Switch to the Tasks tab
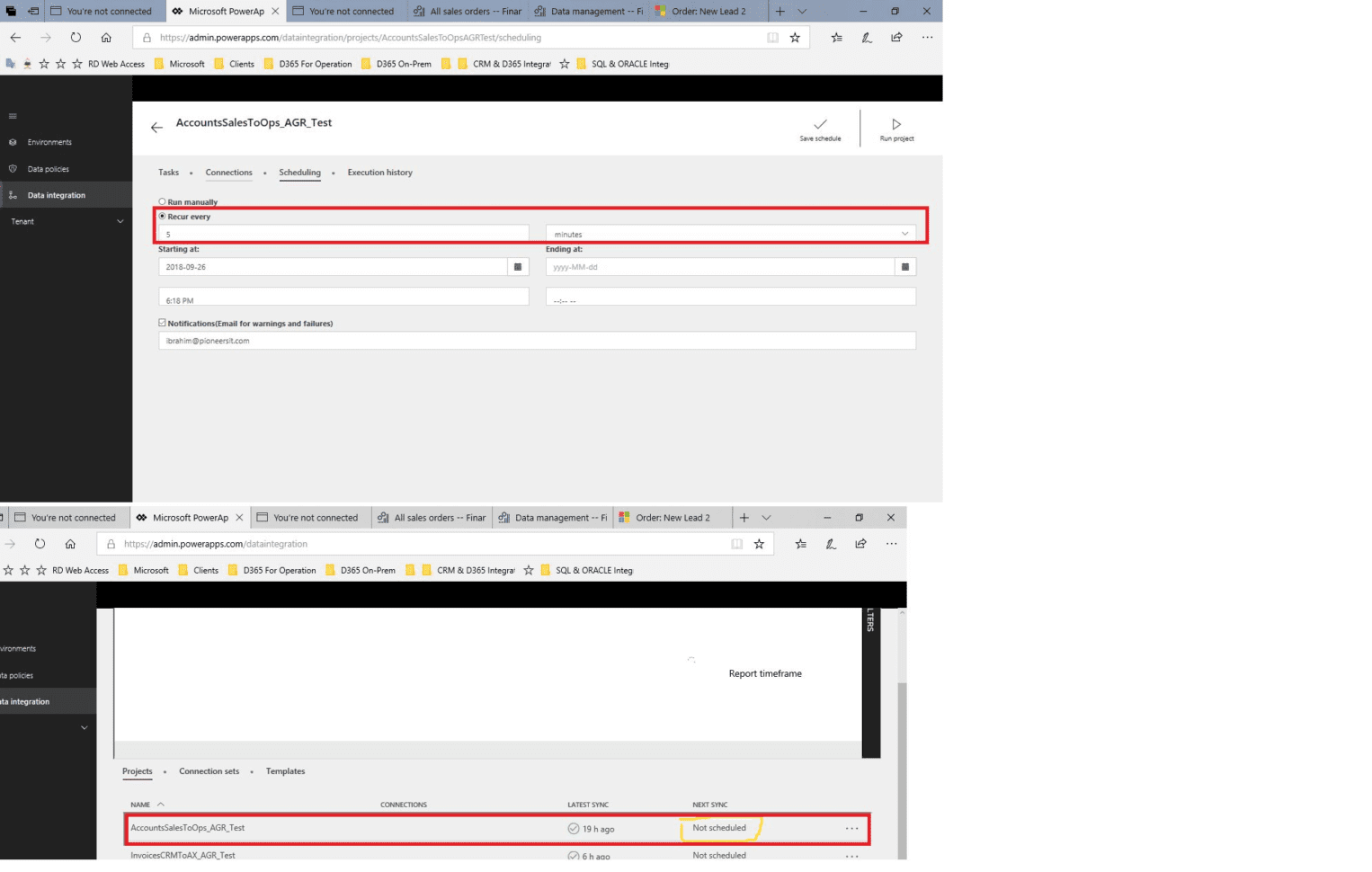This screenshot has width=1372, height=872. click(168, 173)
